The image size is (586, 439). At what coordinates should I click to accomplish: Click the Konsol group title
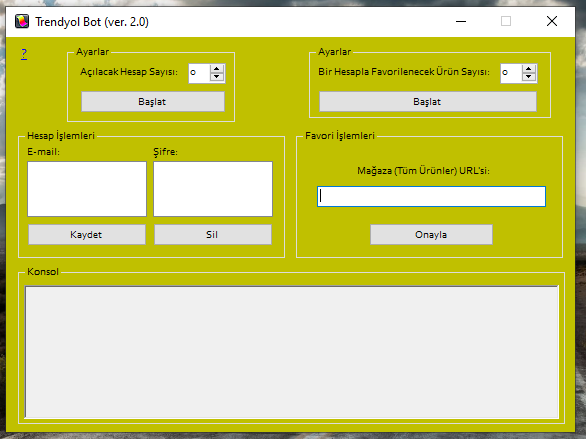point(43,272)
